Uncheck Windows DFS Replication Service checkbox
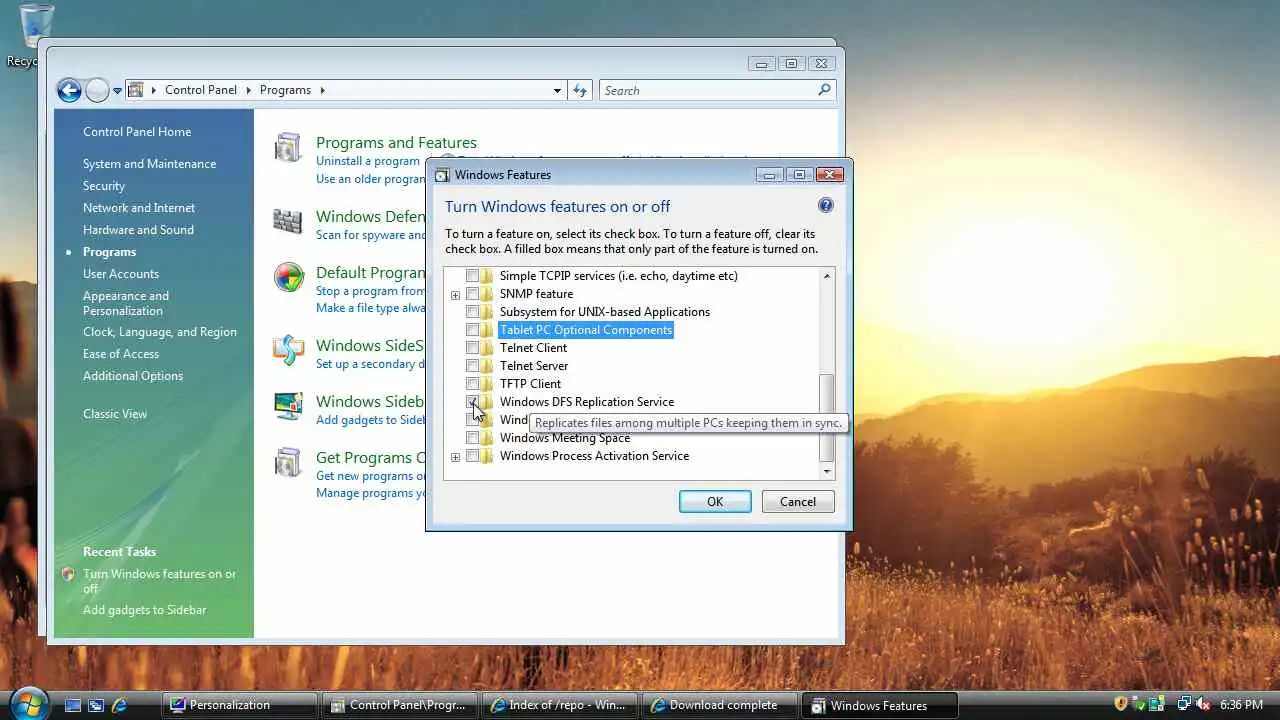1280x720 pixels. pyautogui.click(x=472, y=402)
